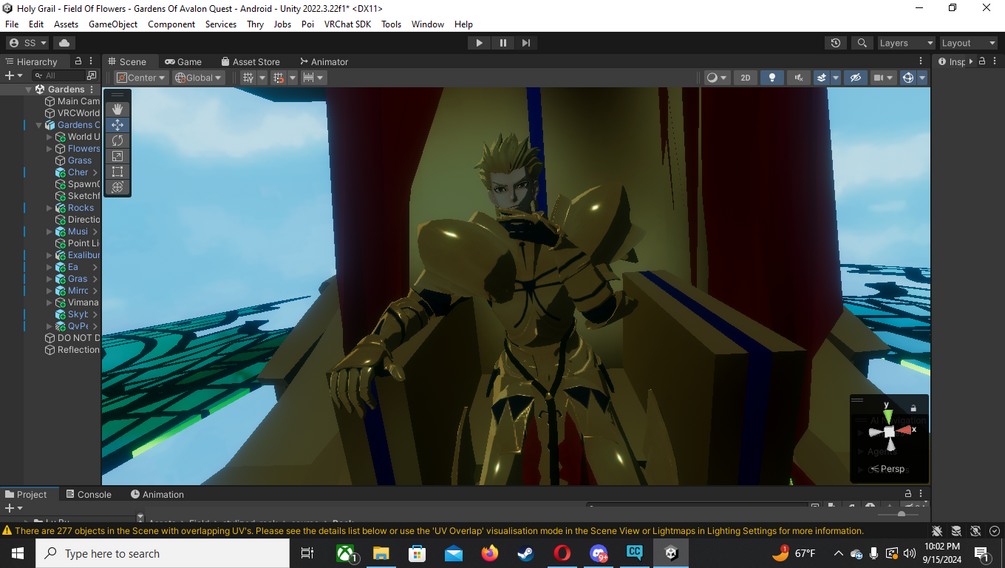Toggle hidden objects scene visibility
This screenshot has height=568, width=1005.
click(855, 78)
